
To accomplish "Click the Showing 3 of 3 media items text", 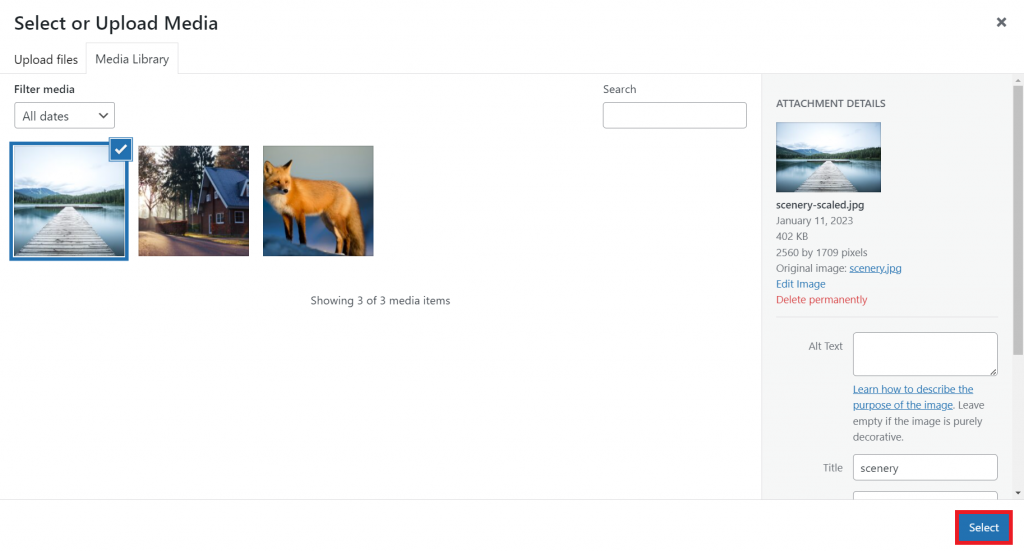I will tap(380, 300).
